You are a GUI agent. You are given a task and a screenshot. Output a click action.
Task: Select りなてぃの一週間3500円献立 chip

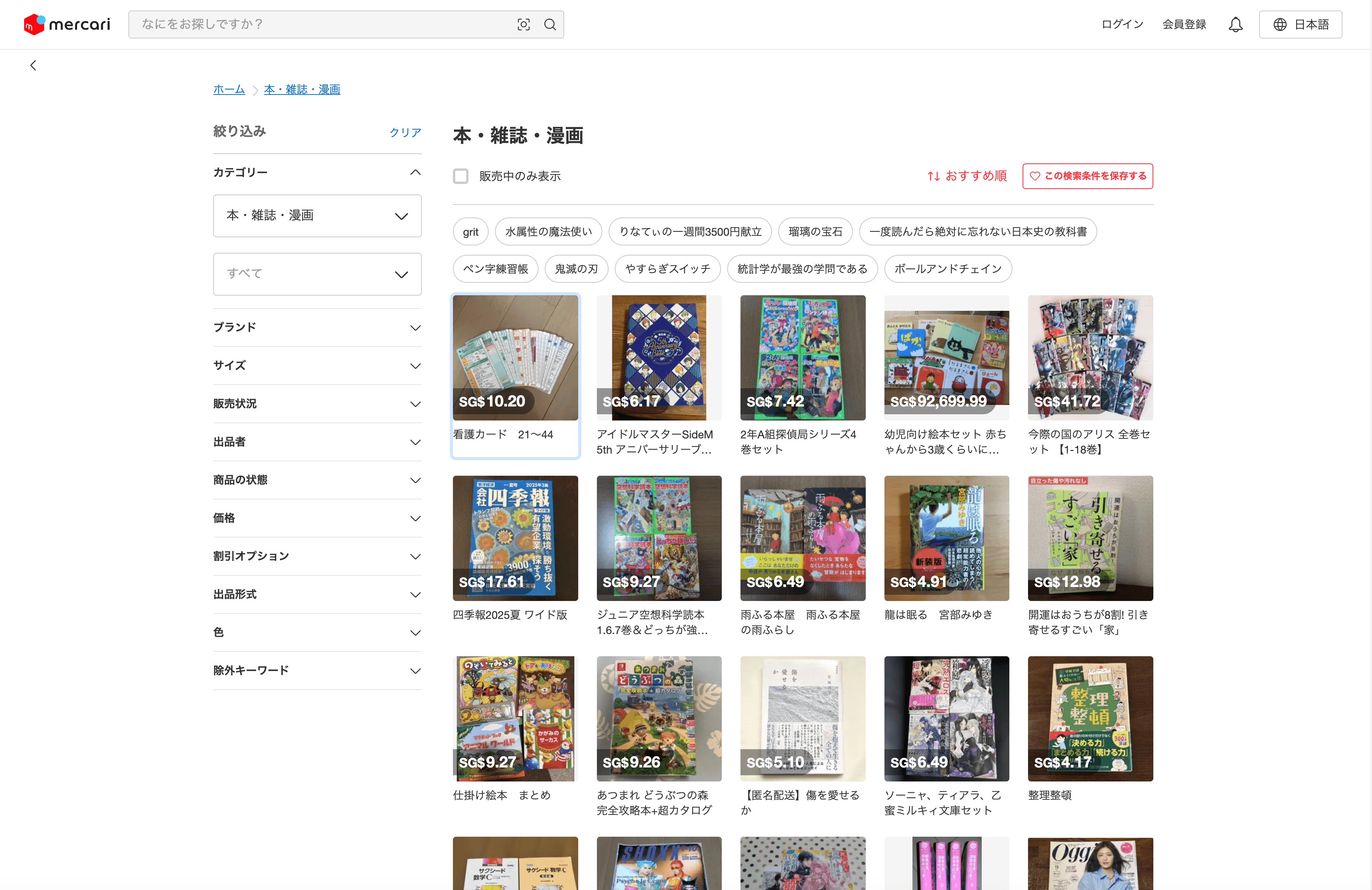[690, 231]
